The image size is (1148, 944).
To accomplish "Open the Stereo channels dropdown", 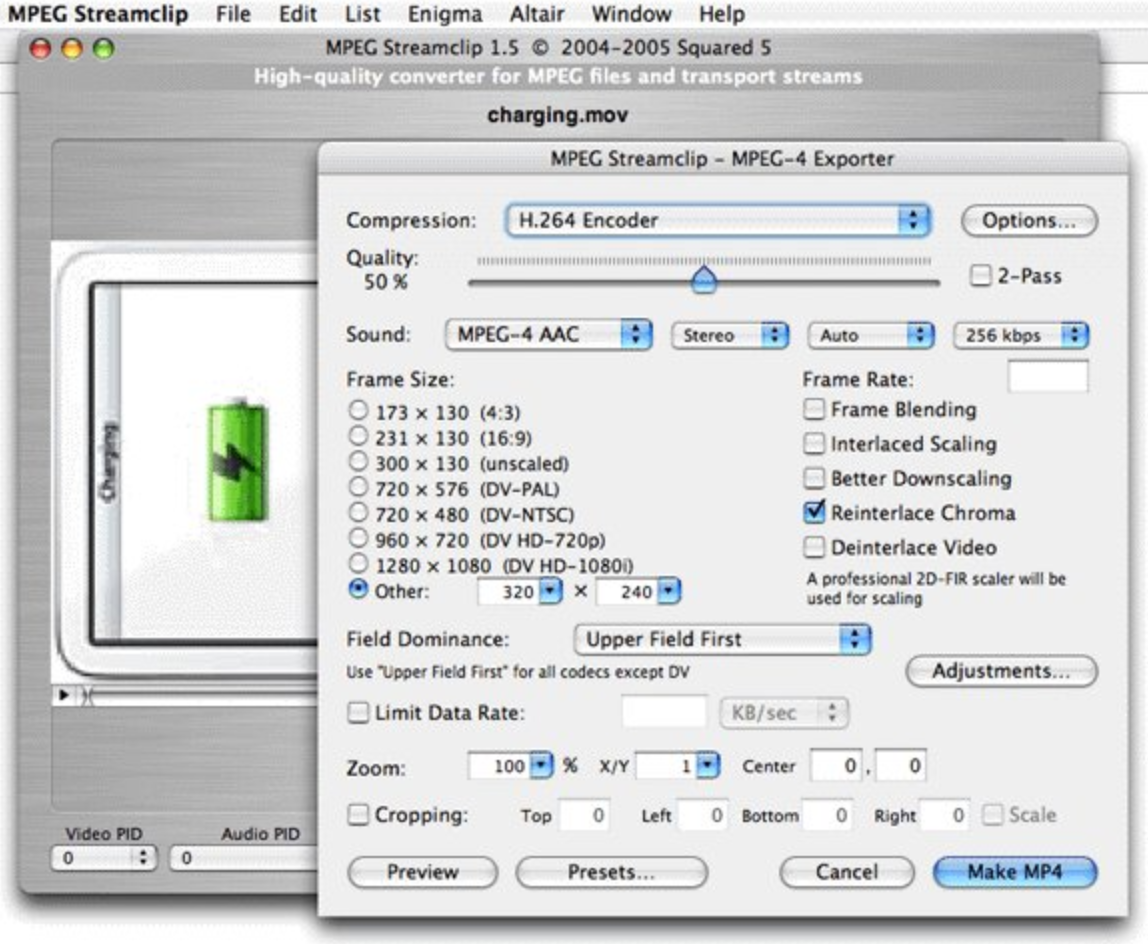I will coord(730,335).
